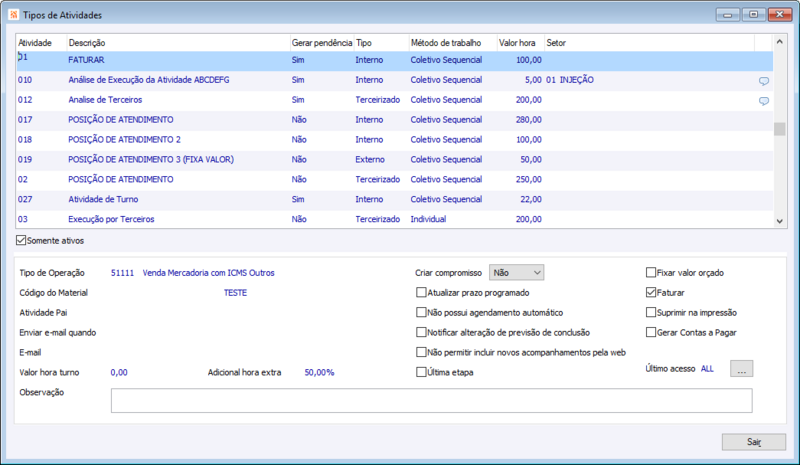Click the app icon in the title bar
The width and height of the screenshot is (800, 465).
click(12, 15)
